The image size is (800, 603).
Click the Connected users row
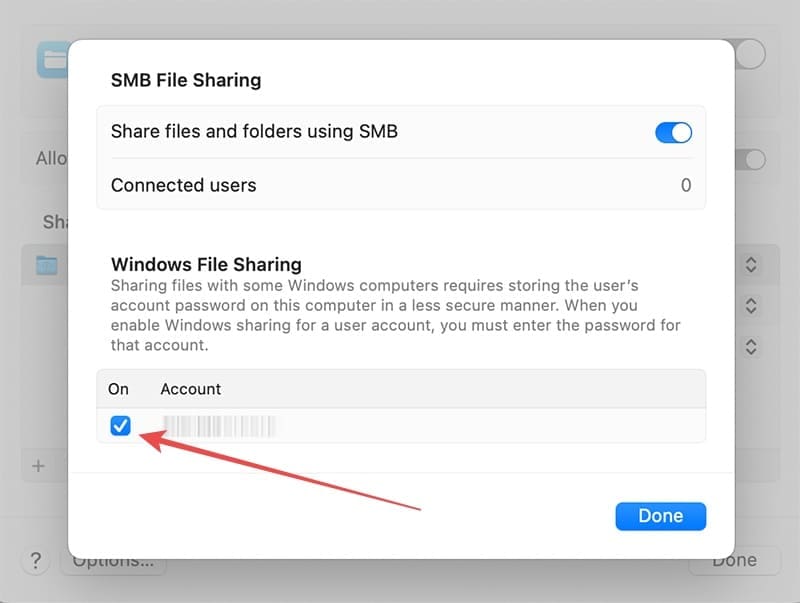[x=400, y=185]
